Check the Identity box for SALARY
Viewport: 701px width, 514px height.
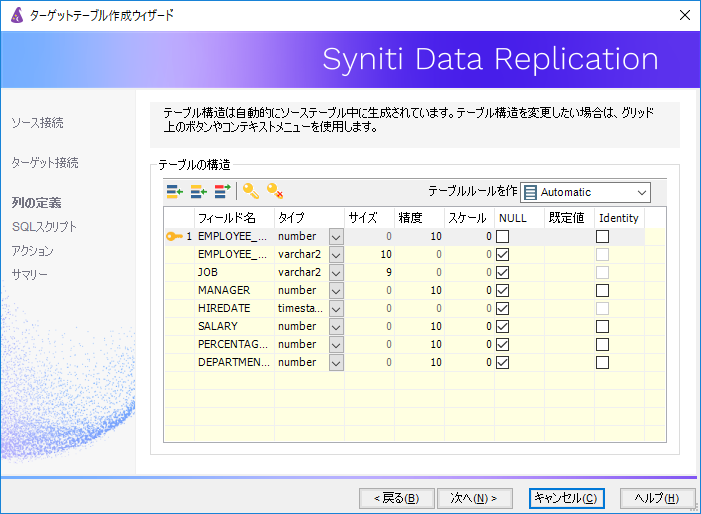pyautogui.click(x=602, y=326)
